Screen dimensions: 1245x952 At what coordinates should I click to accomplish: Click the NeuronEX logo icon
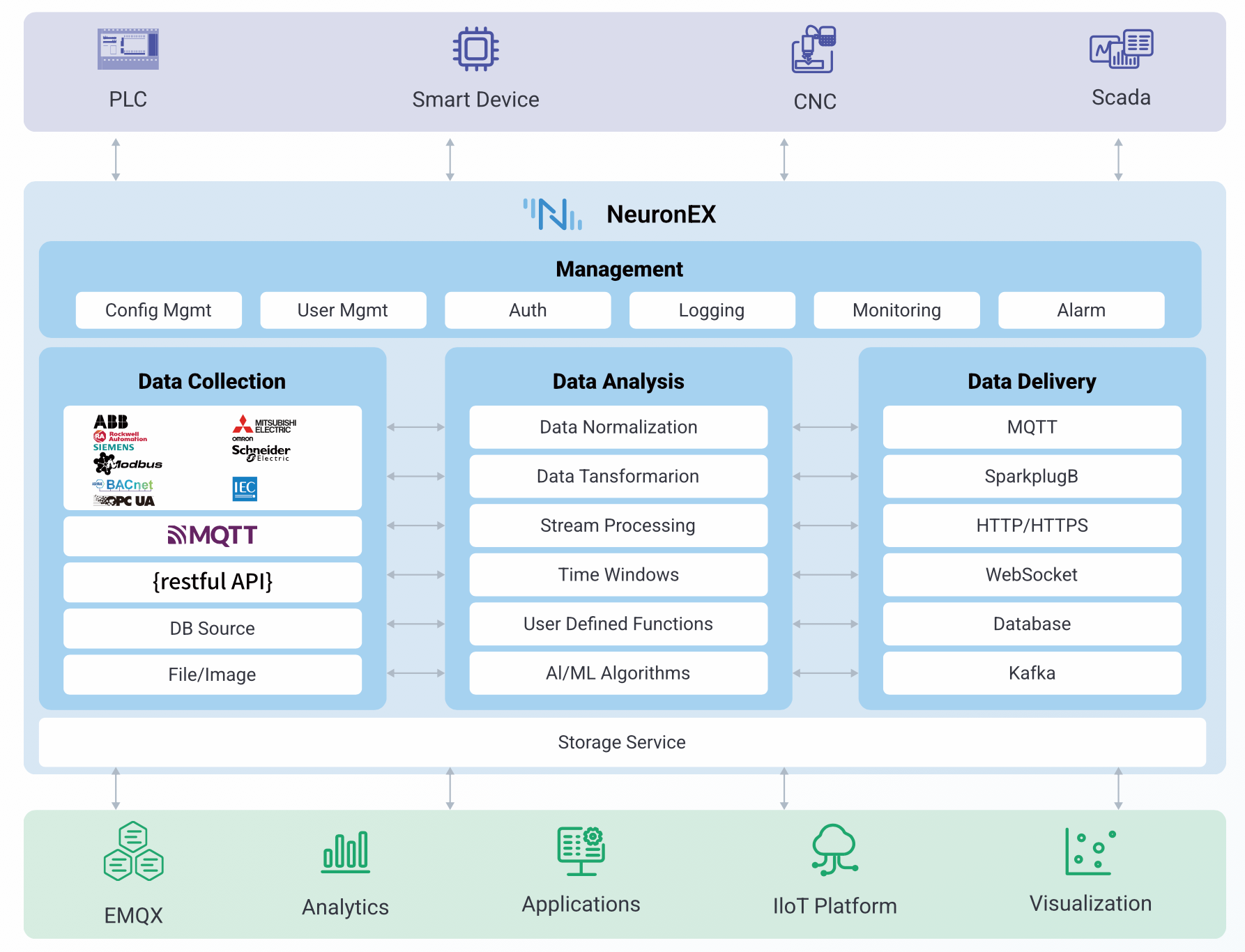(x=553, y=214)
